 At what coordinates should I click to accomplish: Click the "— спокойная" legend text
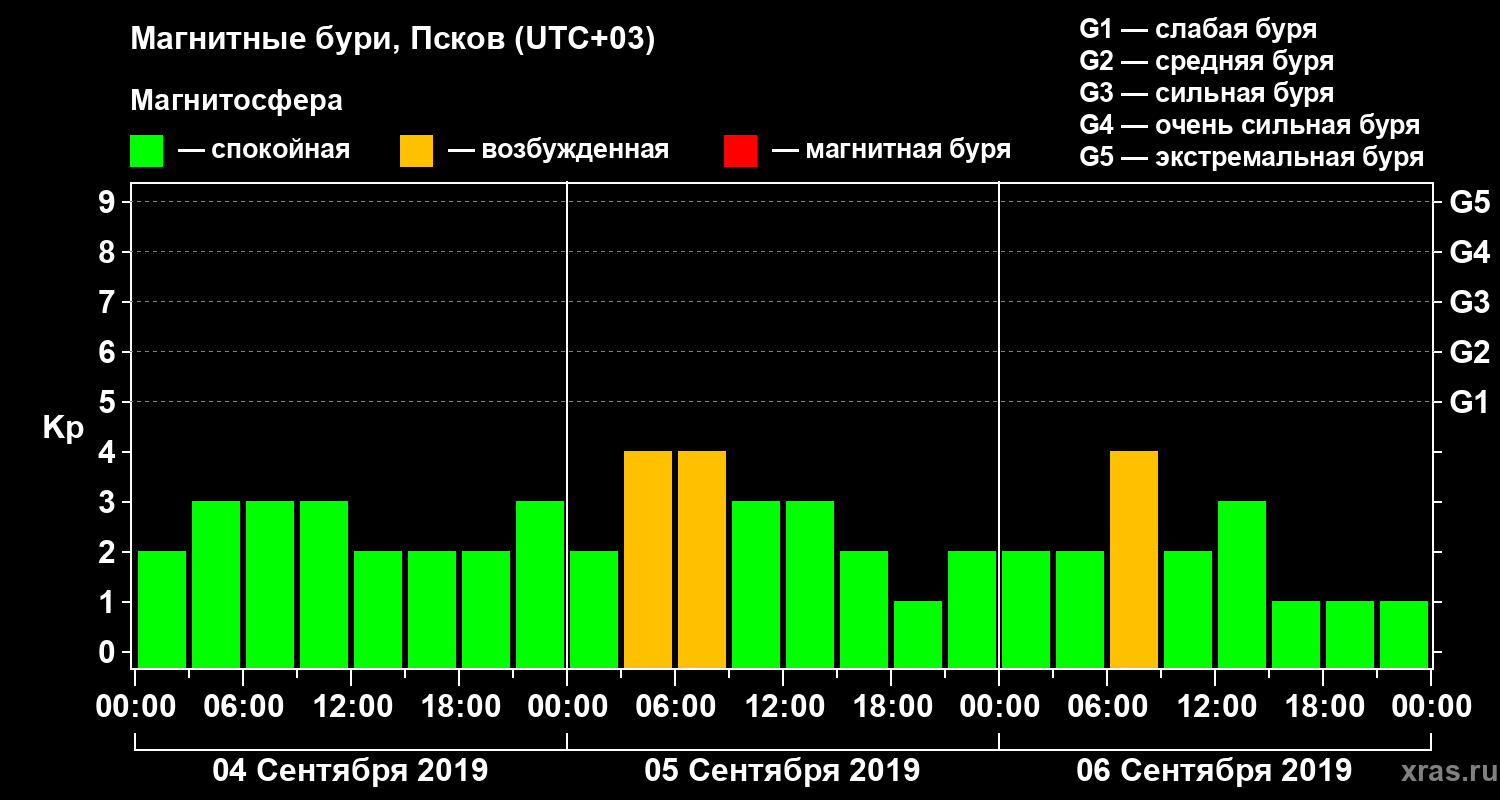tap(264, 150)
